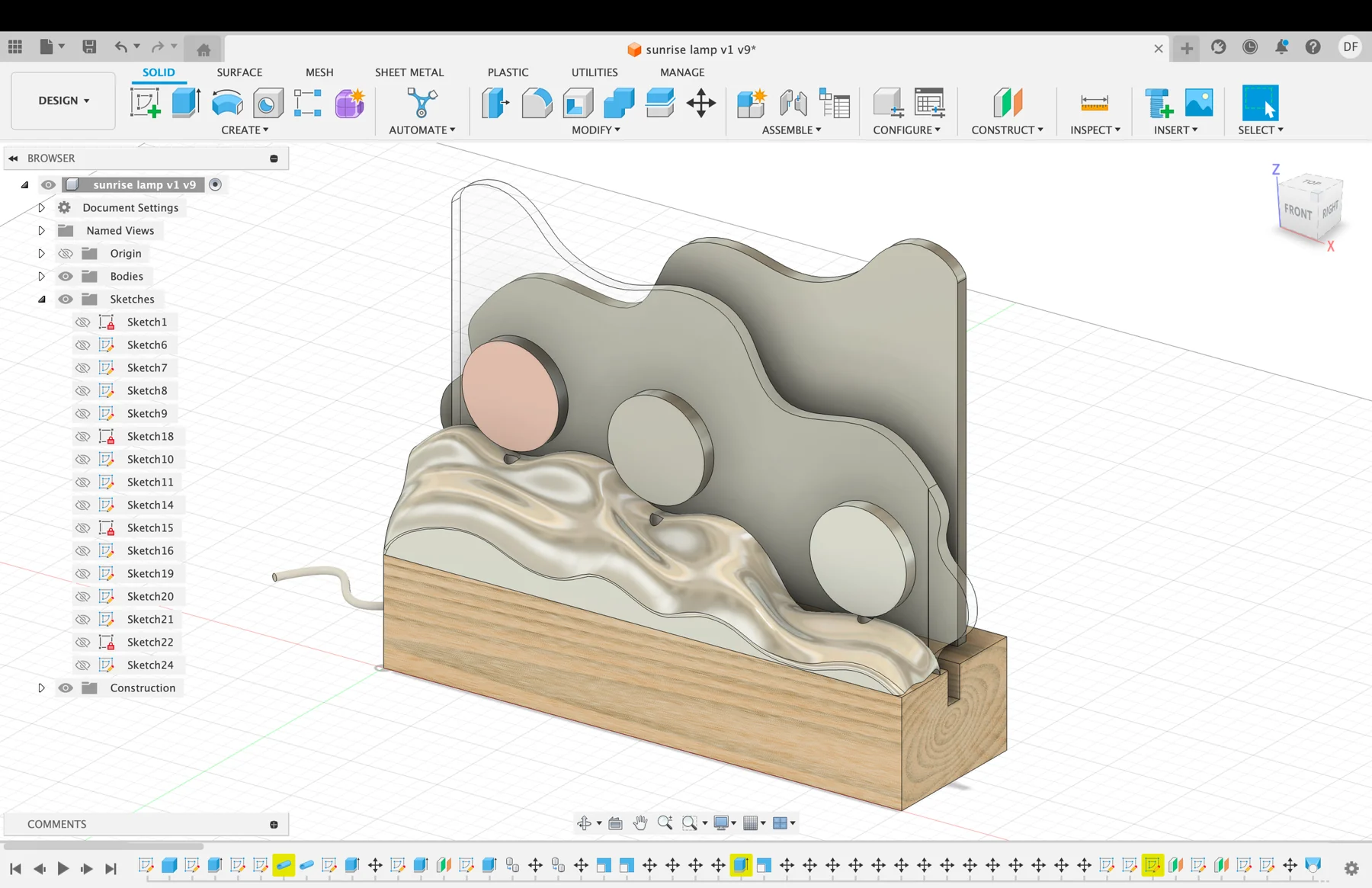Click the Extrude tool icon
Image resolution: width=1372 pixels, height=888 pixels.
(186, 103)
